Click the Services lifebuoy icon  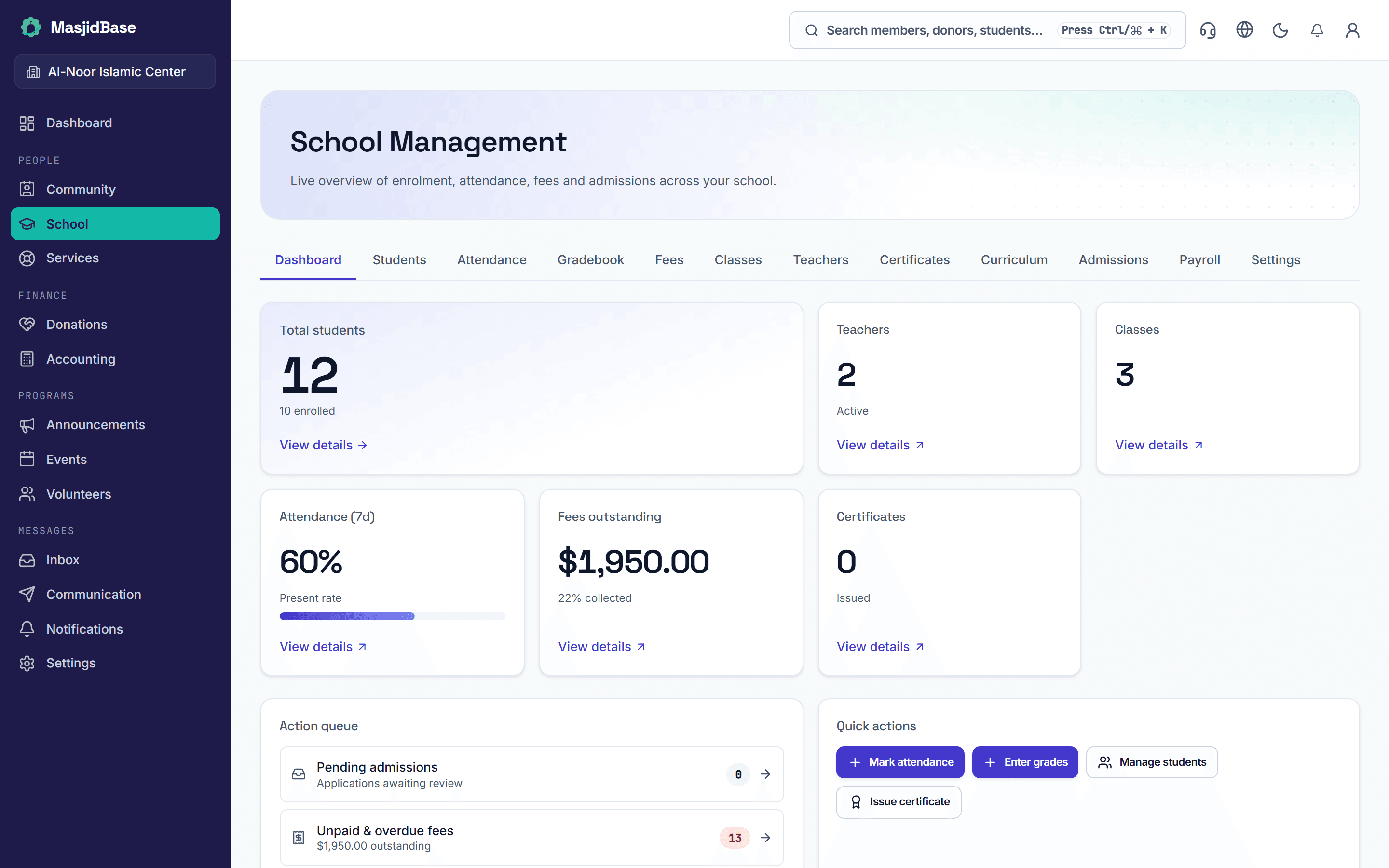[27, 258]
